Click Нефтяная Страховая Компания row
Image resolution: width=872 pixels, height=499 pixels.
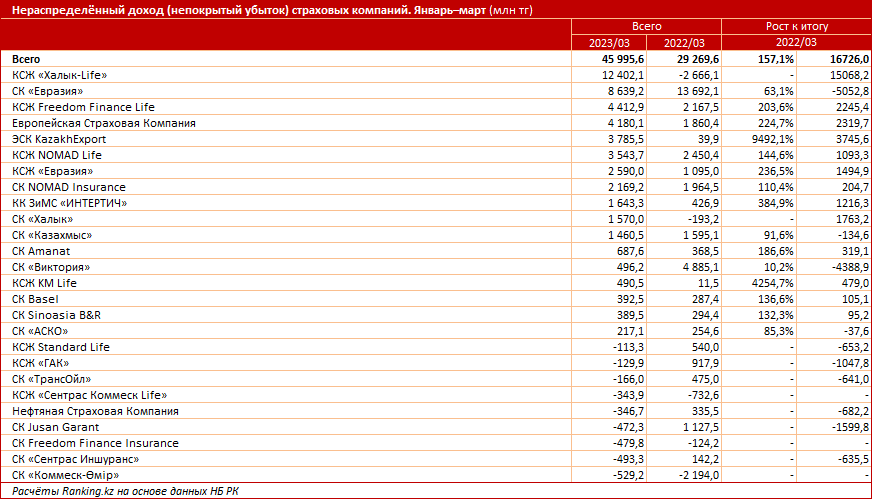coord(436,412)
